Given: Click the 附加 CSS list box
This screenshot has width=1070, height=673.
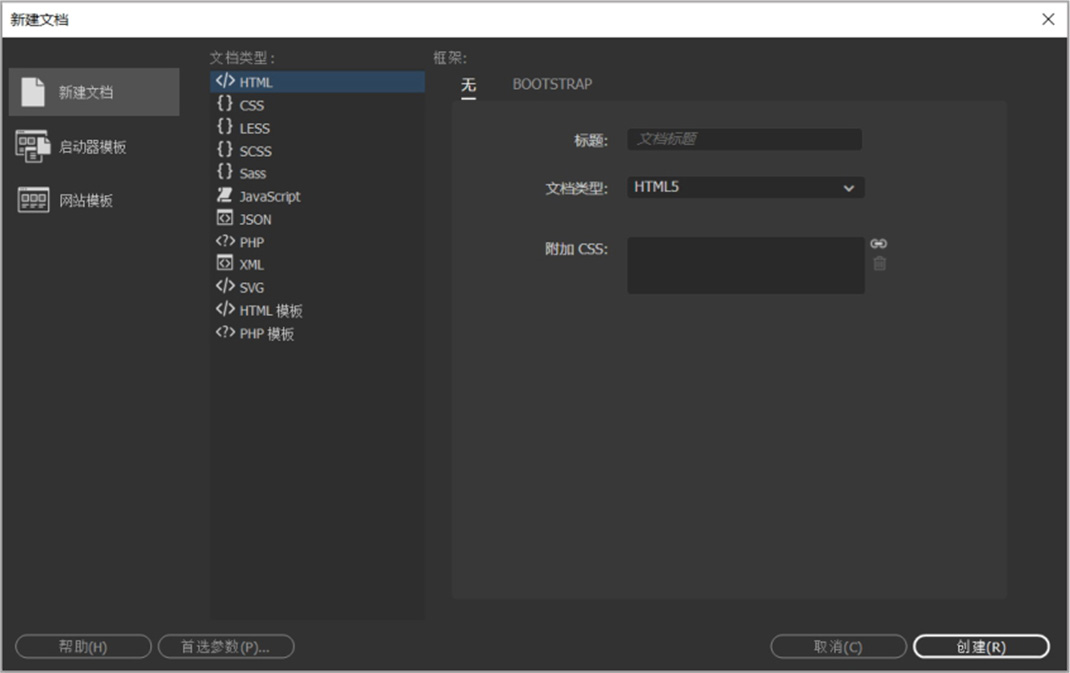Looking at the screenshot, I should (x=745, y=265).
